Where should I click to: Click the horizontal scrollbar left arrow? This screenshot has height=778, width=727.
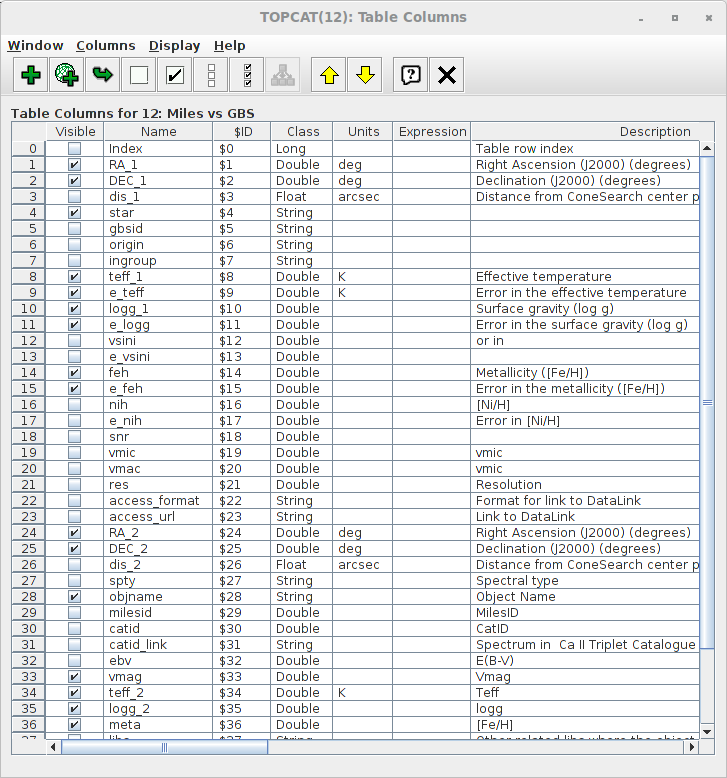pyautogui.click(x=54, y=747)
